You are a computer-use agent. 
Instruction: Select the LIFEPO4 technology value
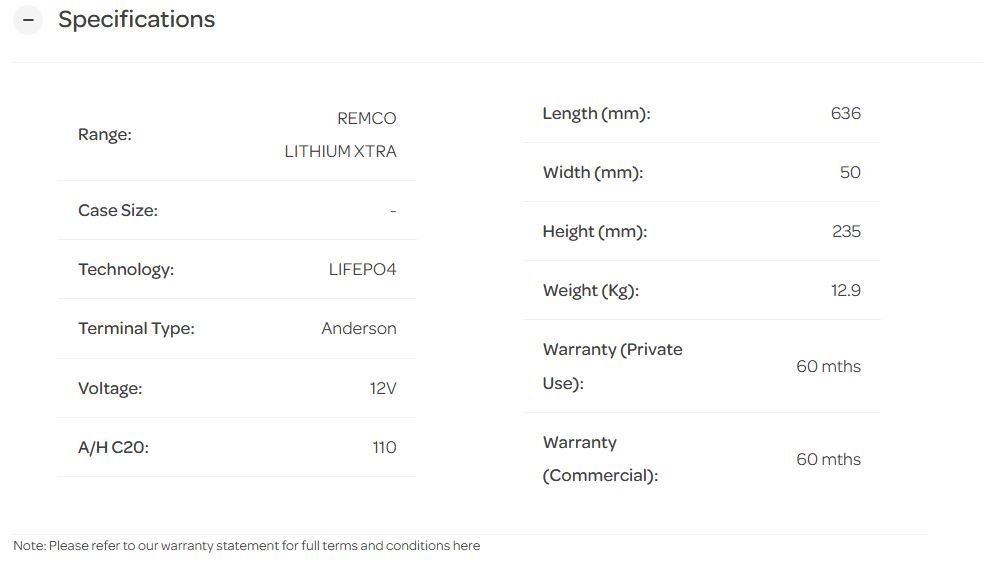tap(362, 269)
